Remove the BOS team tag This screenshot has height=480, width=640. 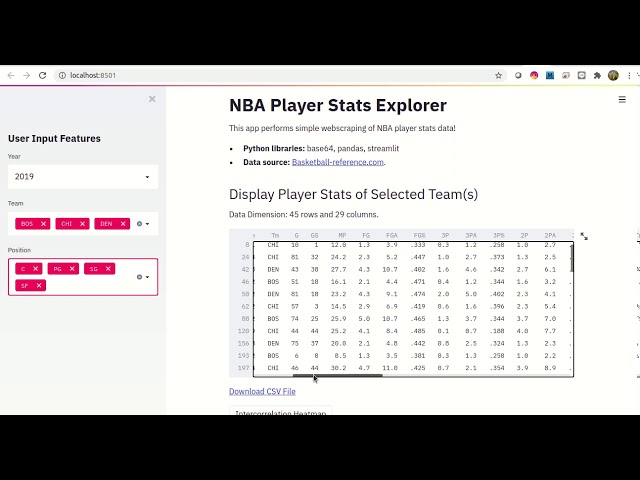point(43,224)
